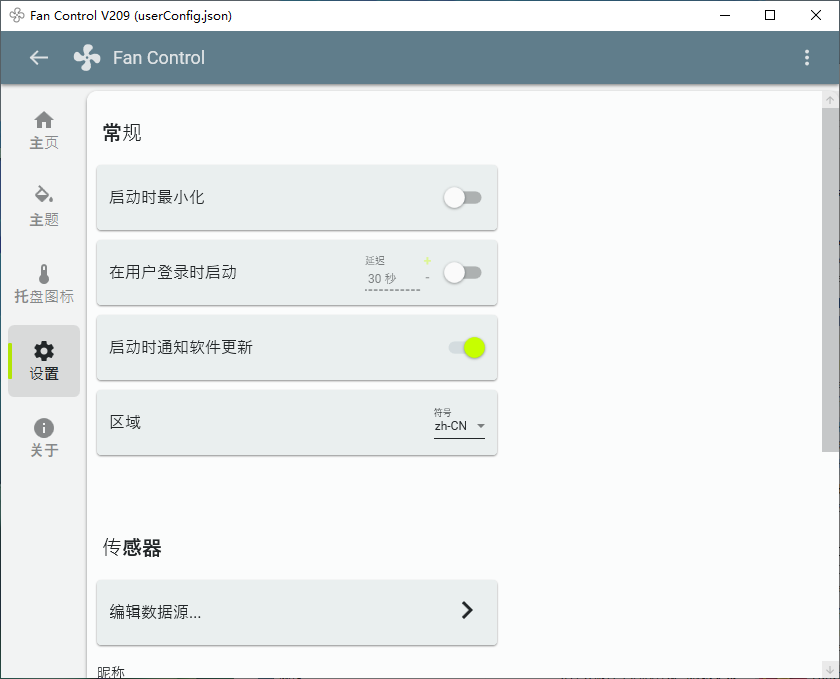This screenshot has width=840, height=679.
Task: Open 编辑数据源... chevron
Action: (467, 610)
